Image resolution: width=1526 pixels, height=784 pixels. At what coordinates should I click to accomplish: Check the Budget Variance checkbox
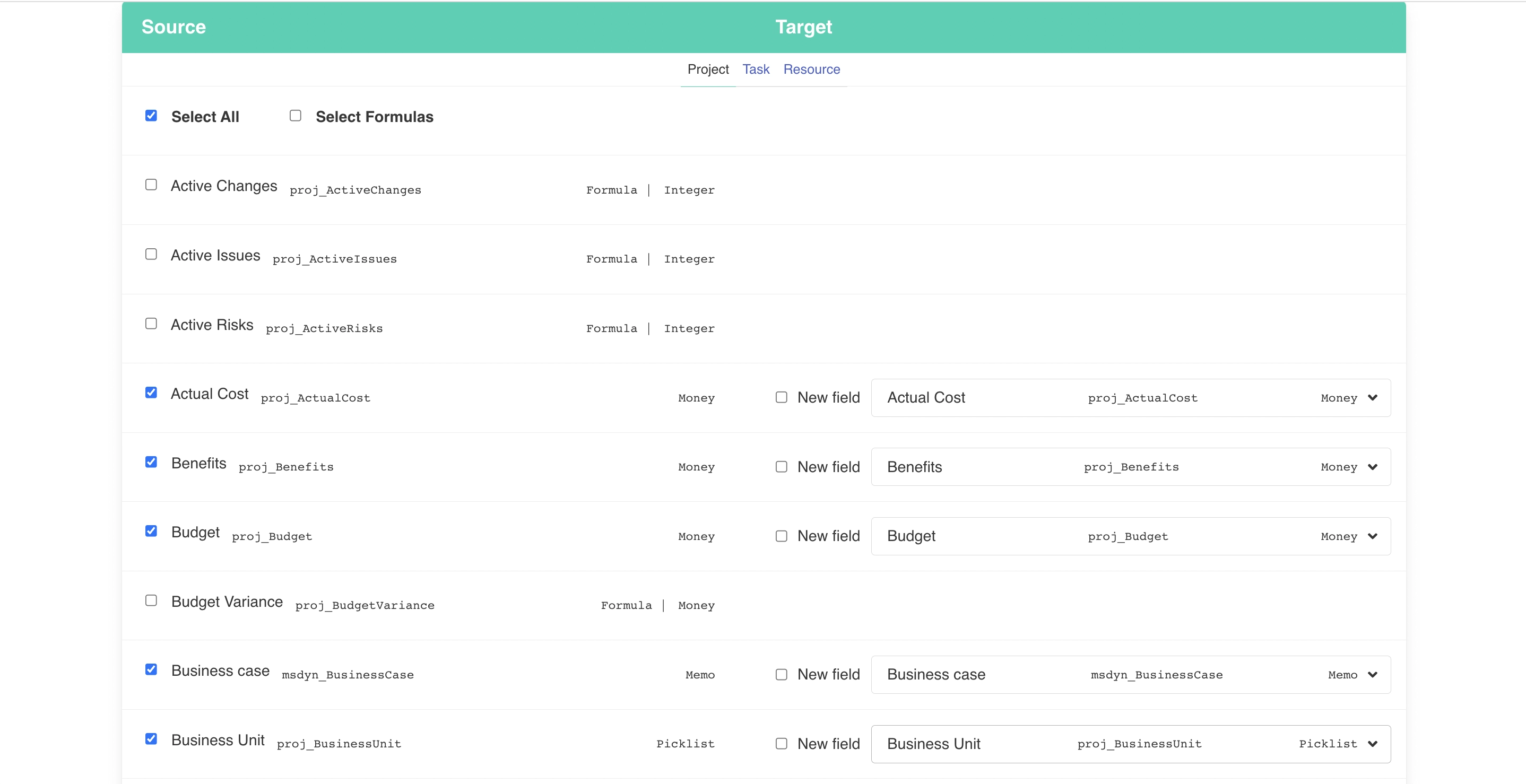click(x=151, y=600)
